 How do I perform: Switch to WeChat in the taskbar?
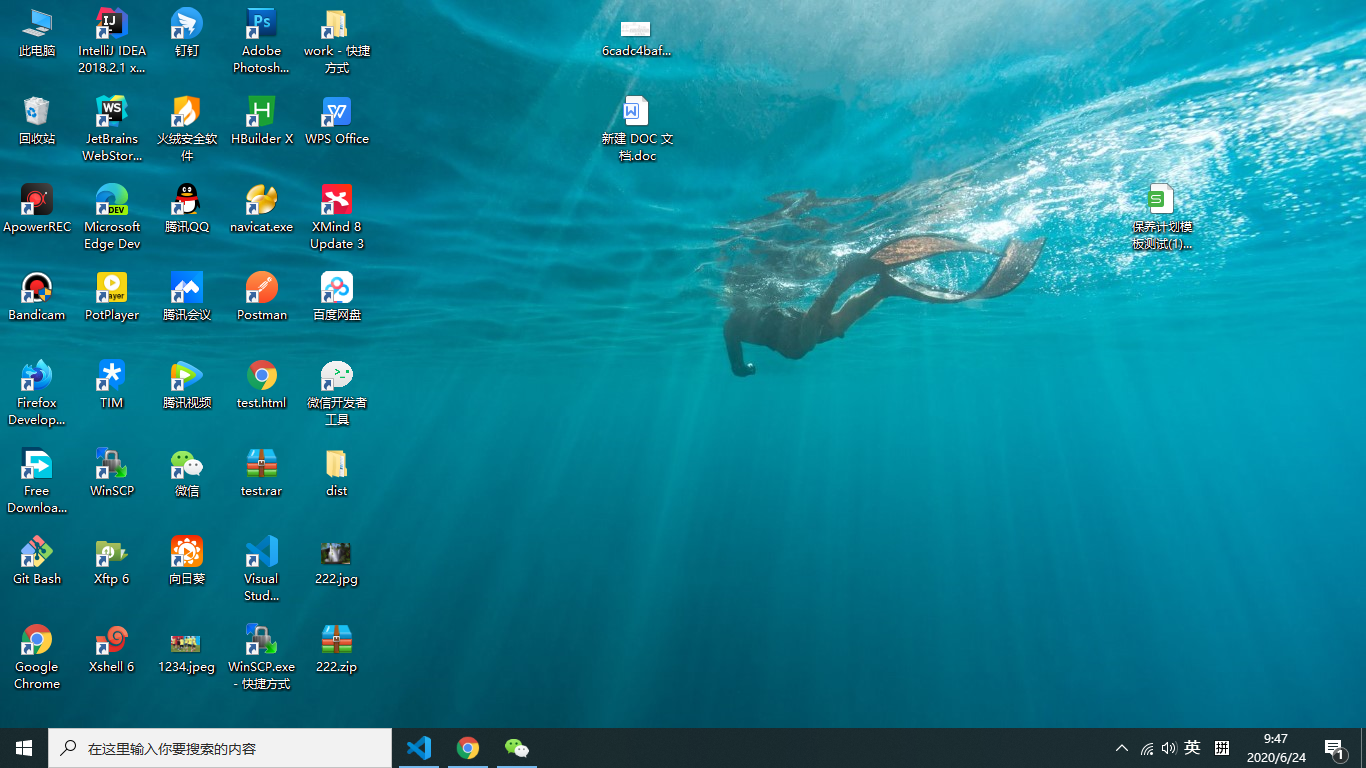(516, 748)
